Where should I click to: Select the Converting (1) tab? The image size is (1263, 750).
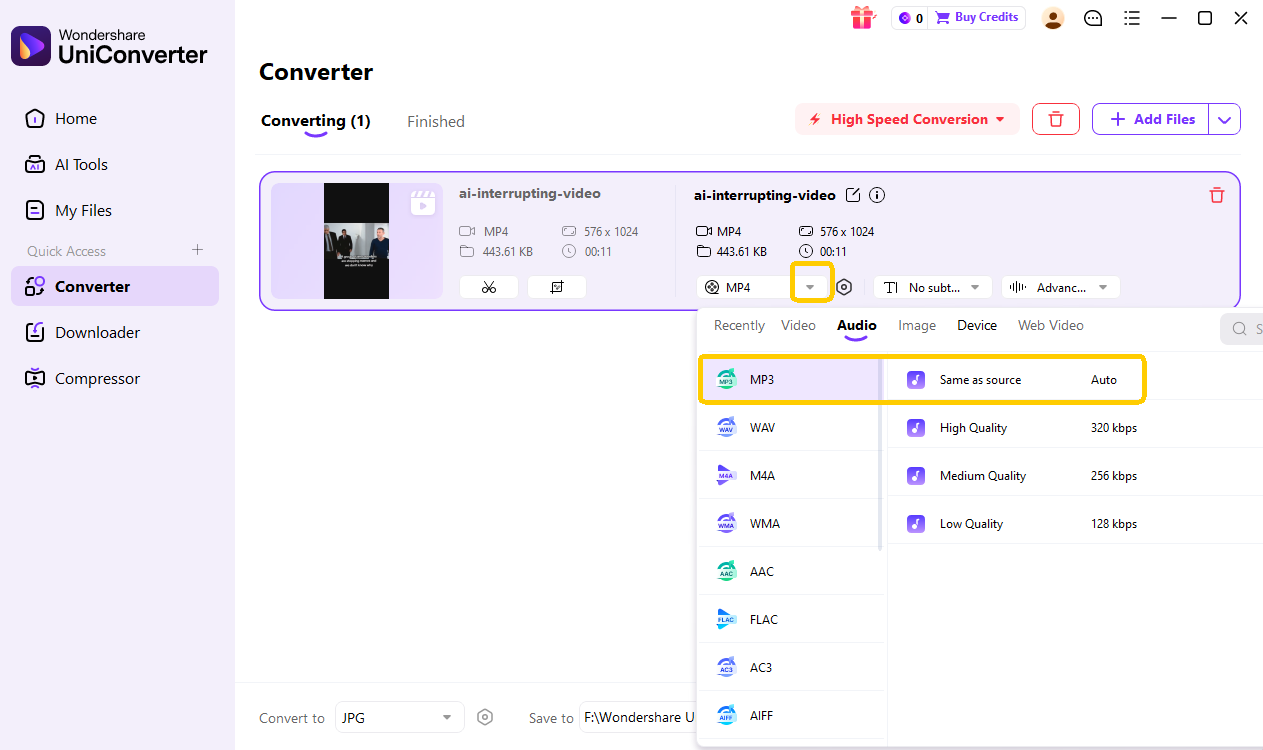click(x=316, y=121)
